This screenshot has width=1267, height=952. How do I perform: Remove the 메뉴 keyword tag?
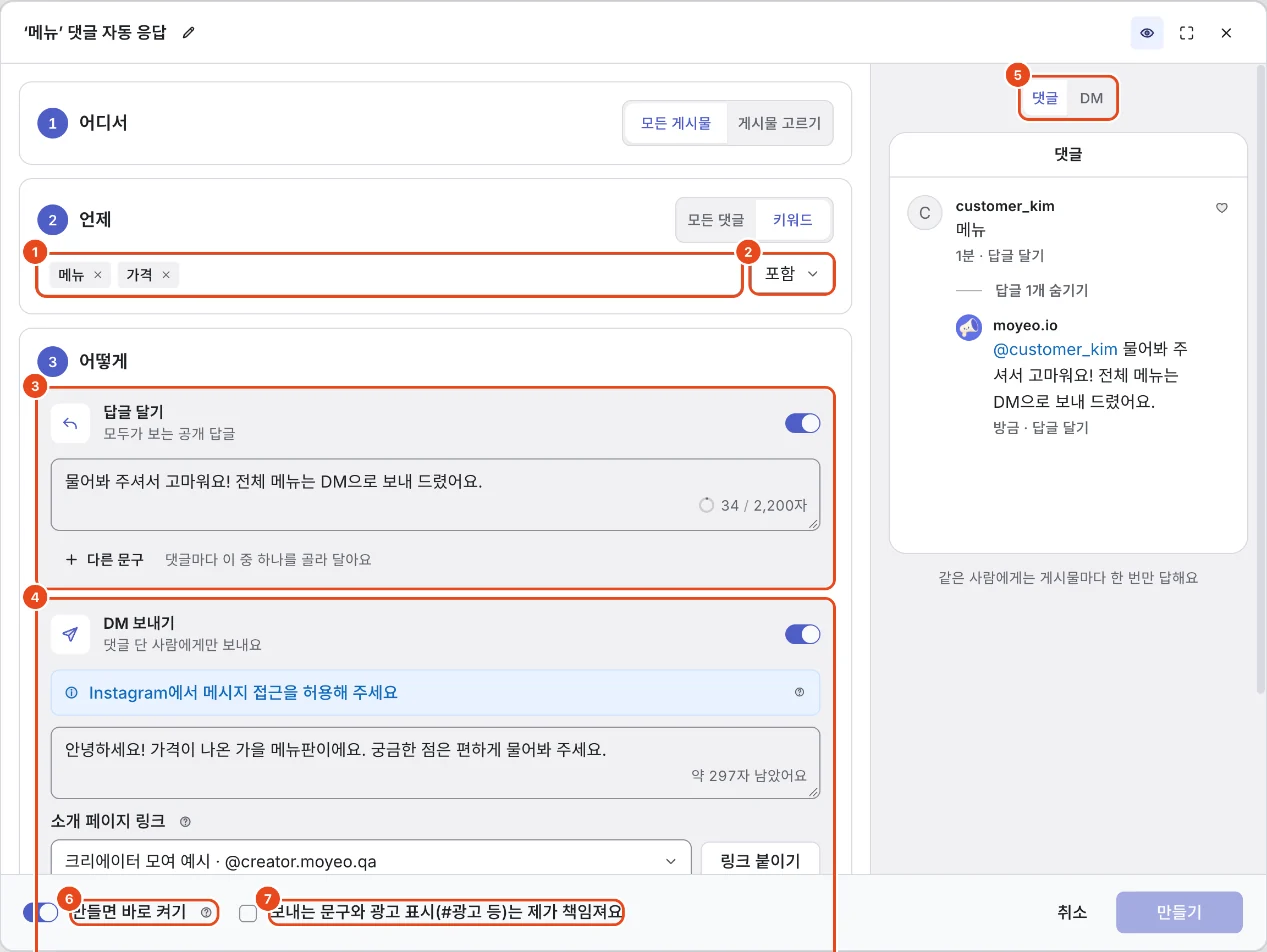97,275
